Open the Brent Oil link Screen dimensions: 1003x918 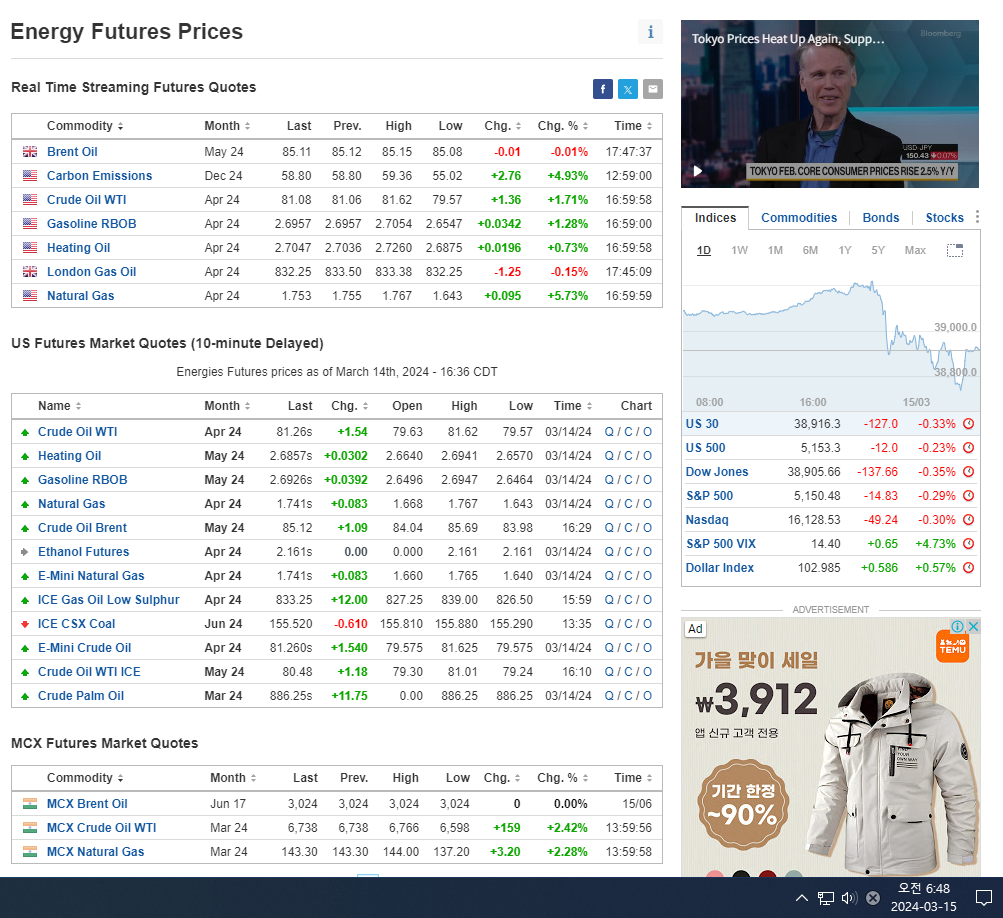coord(72,152)
